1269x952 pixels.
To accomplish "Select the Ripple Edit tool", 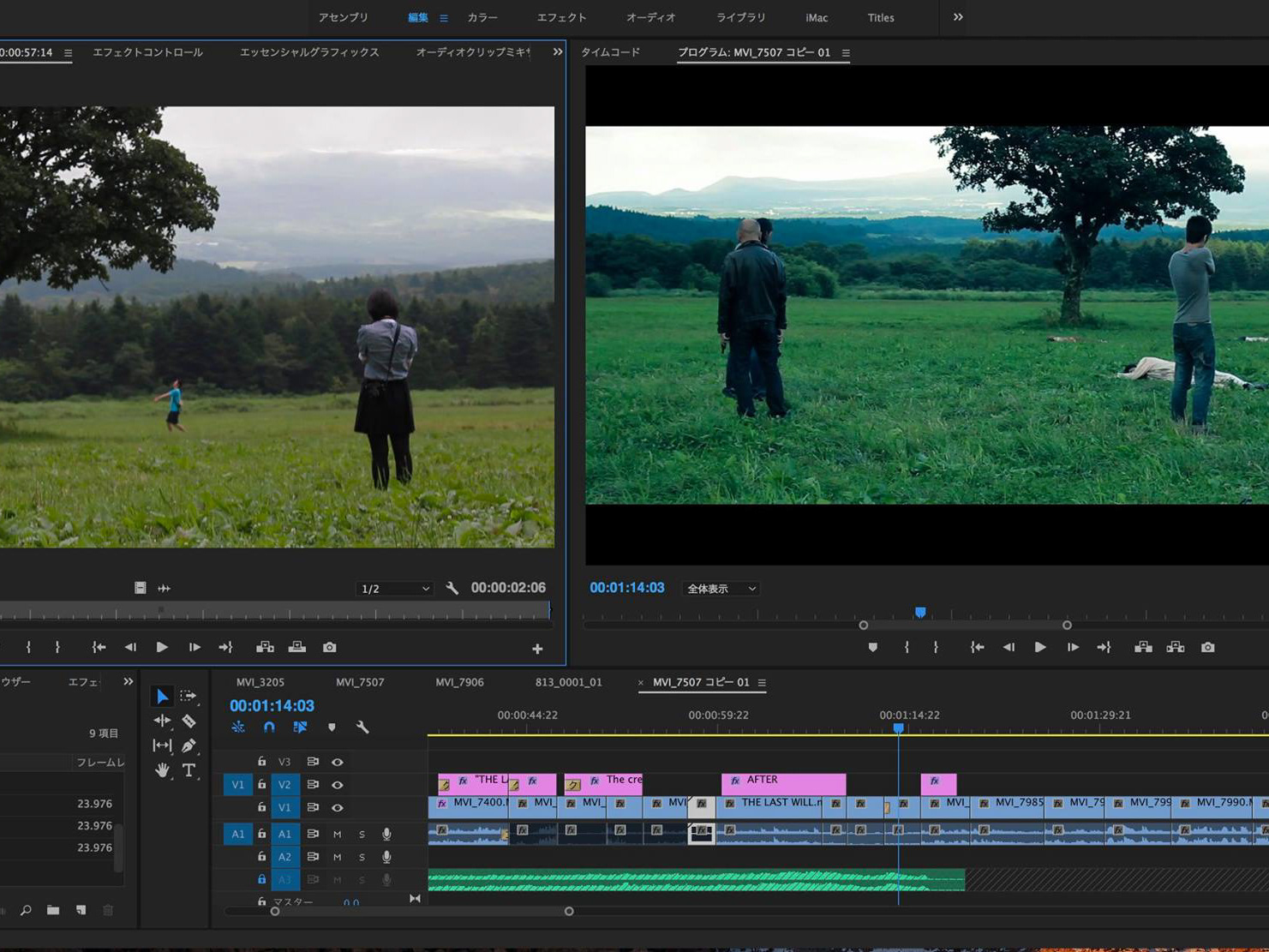I will point(162,721).
